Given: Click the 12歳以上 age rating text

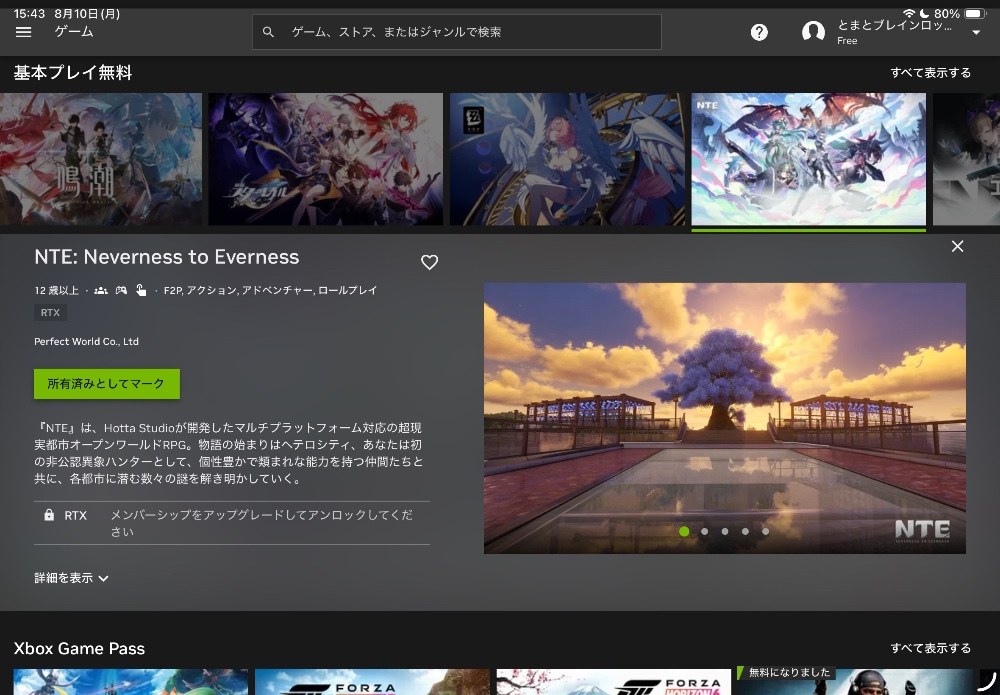Looking at the screenshot, I should (57, 291).
